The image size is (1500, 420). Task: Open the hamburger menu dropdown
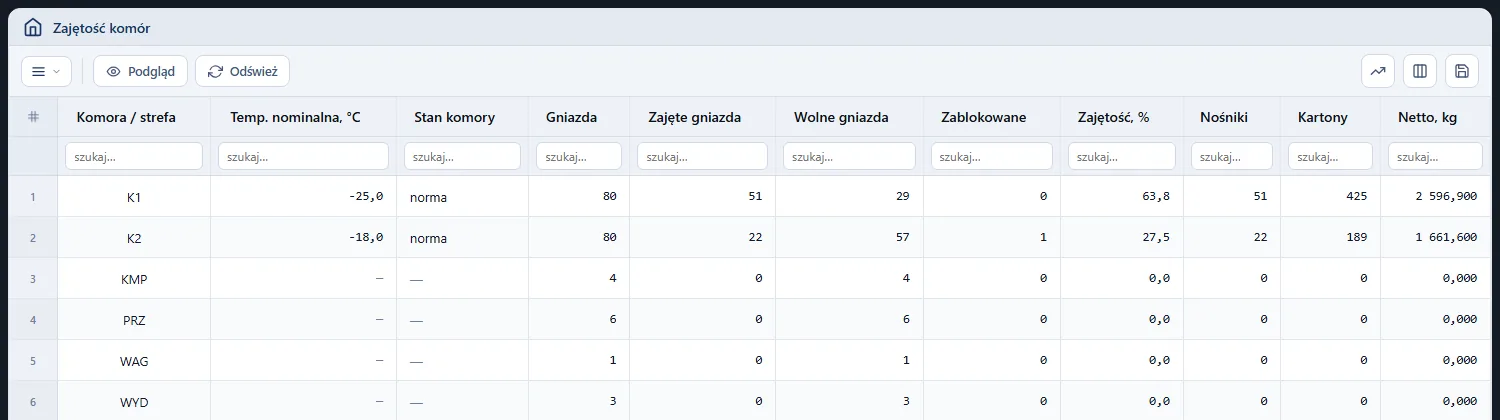[x=46, y=71]
